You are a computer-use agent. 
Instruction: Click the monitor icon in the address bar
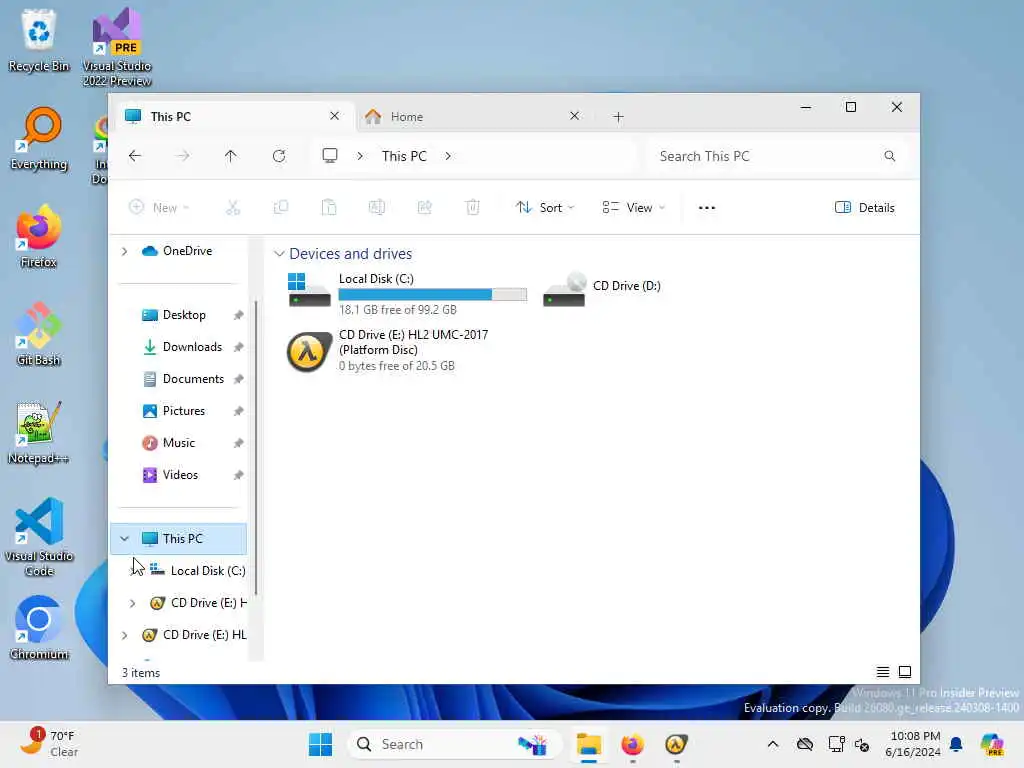coord(330,155)
